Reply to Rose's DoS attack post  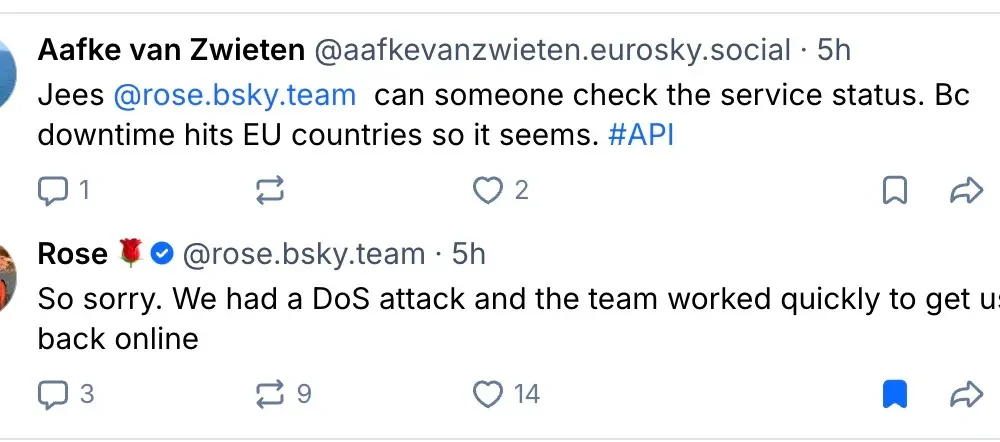(x=52, y=395)
